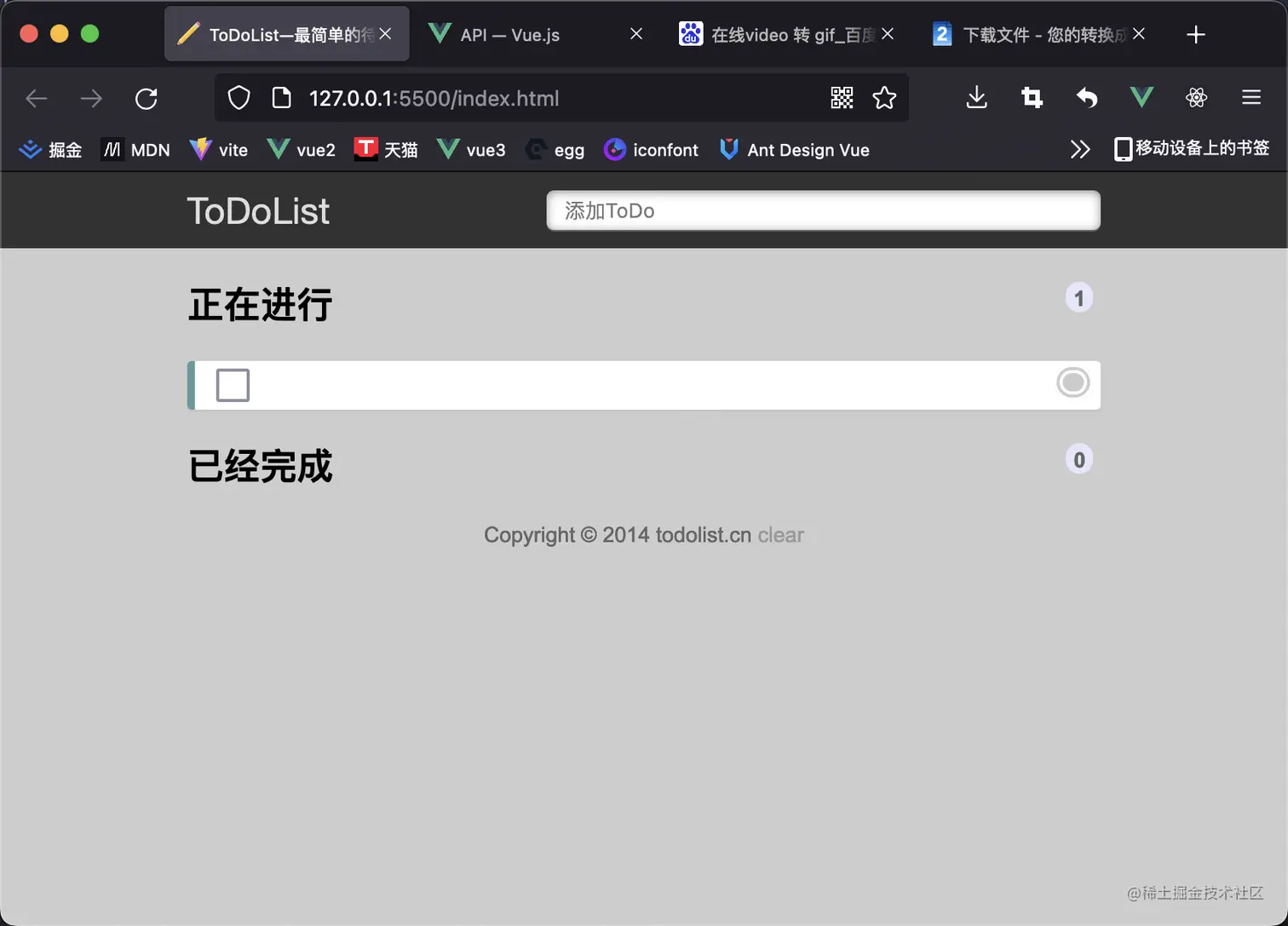Click the page info document icon
This screenshot has width=1288, height=926.
click(x=281, y=97)
